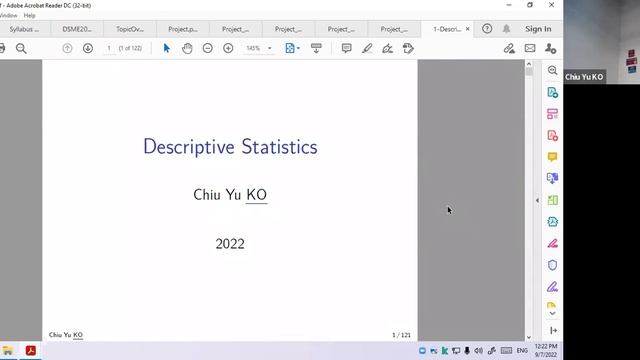640x360 pixels.
Task: Open the Window menu
Action: [x=9, y=16]
